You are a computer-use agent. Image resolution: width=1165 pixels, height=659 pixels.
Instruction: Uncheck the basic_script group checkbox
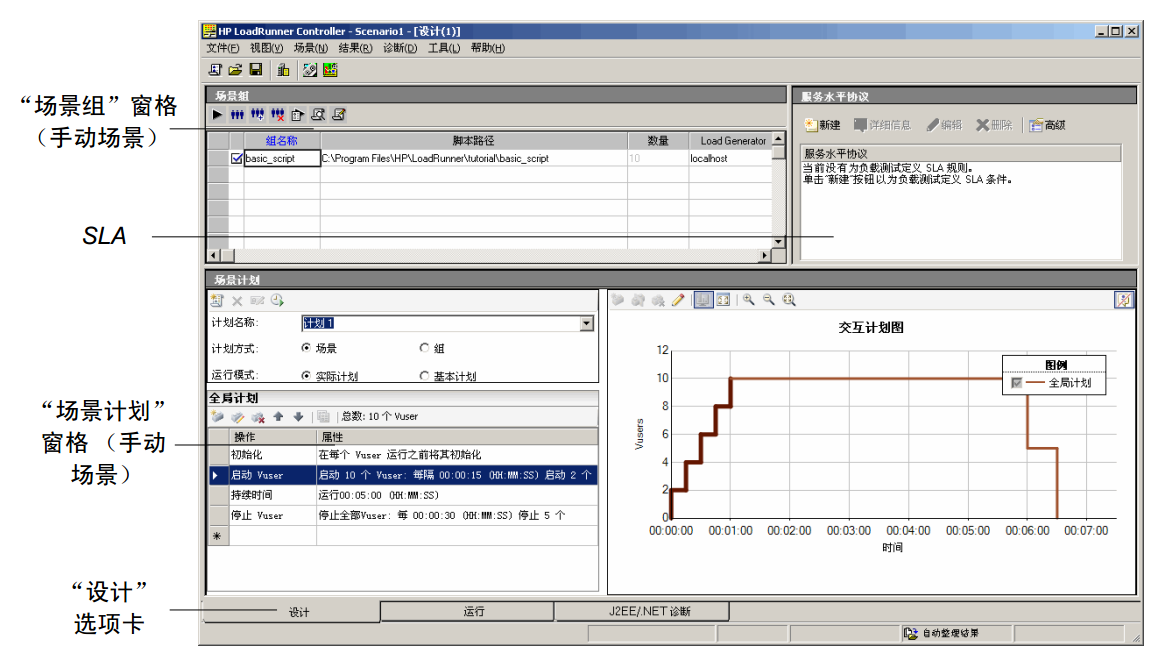236,158
